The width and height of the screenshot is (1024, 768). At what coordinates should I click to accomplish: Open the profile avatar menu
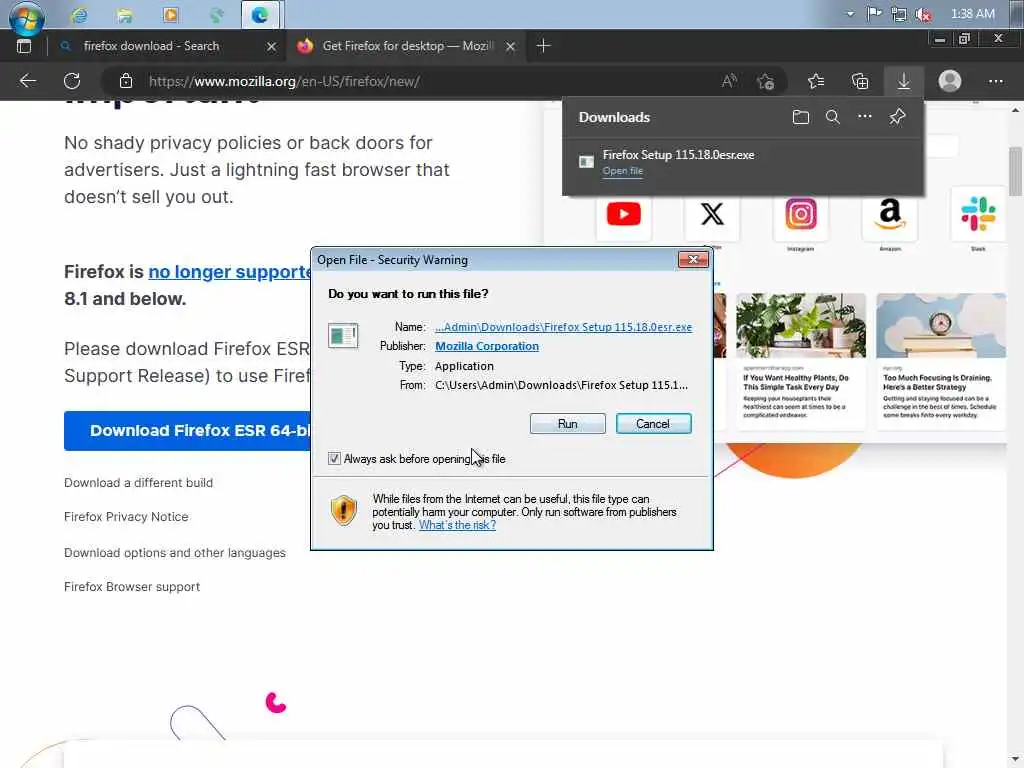coord(950,81)
